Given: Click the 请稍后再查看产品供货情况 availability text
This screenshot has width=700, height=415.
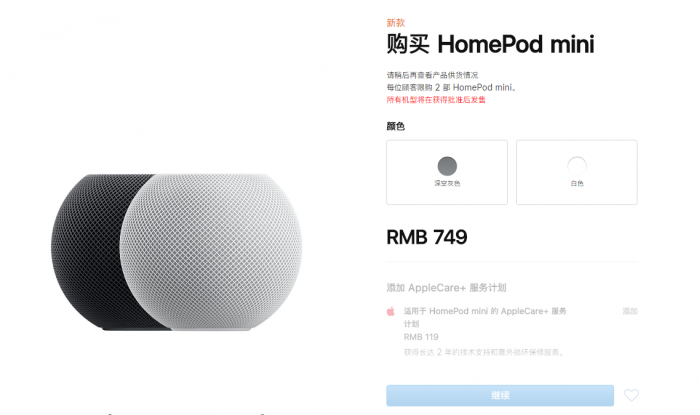Looking at the screenshot, I should click(x=432, y=75).
